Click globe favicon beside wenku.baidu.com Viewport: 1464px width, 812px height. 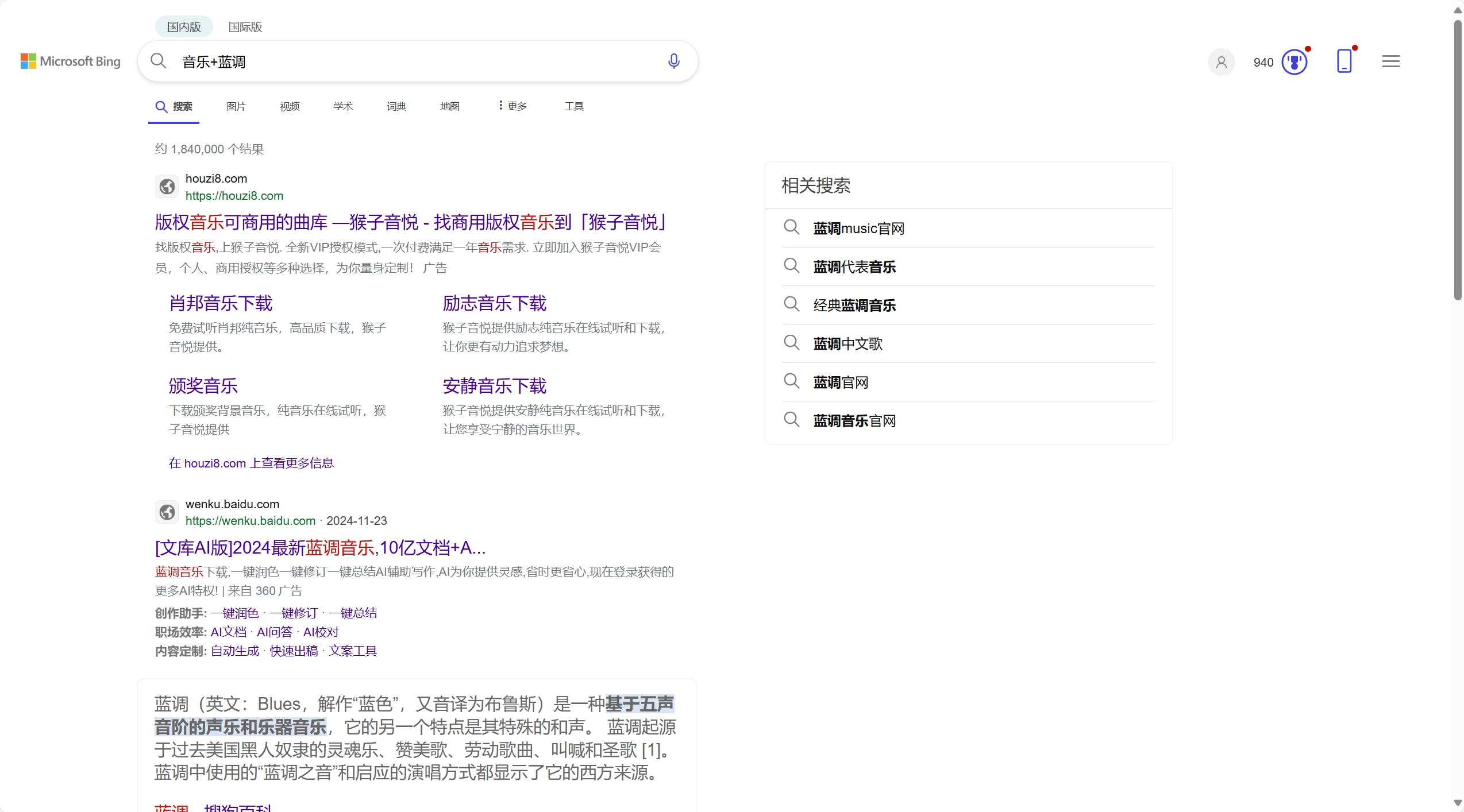(x=167, y=512)
